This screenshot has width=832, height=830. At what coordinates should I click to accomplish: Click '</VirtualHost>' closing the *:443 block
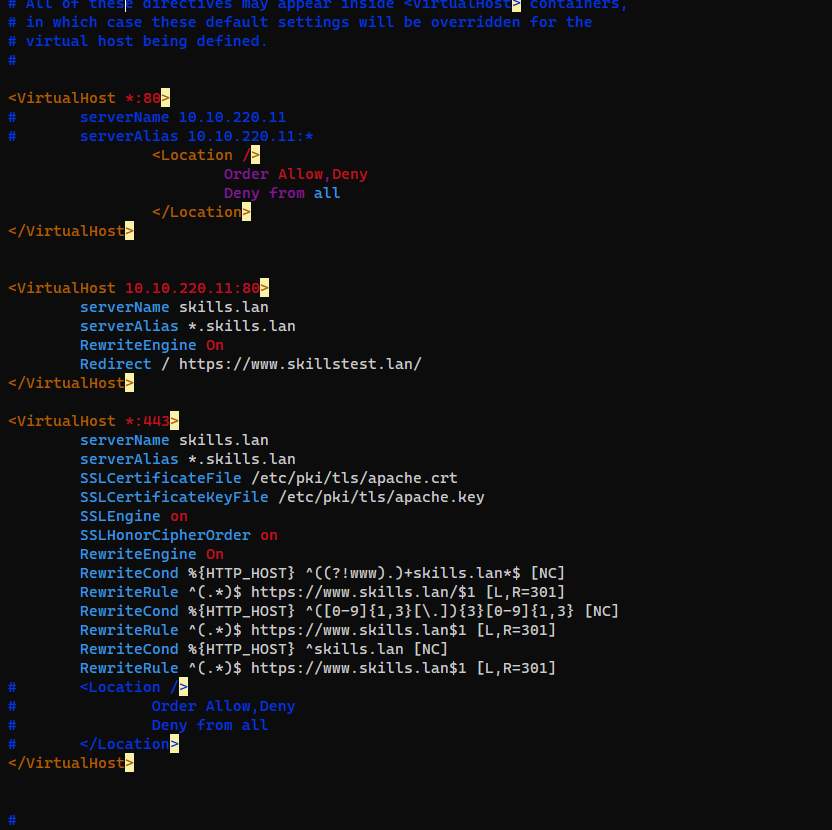click(x=71, y=764)
